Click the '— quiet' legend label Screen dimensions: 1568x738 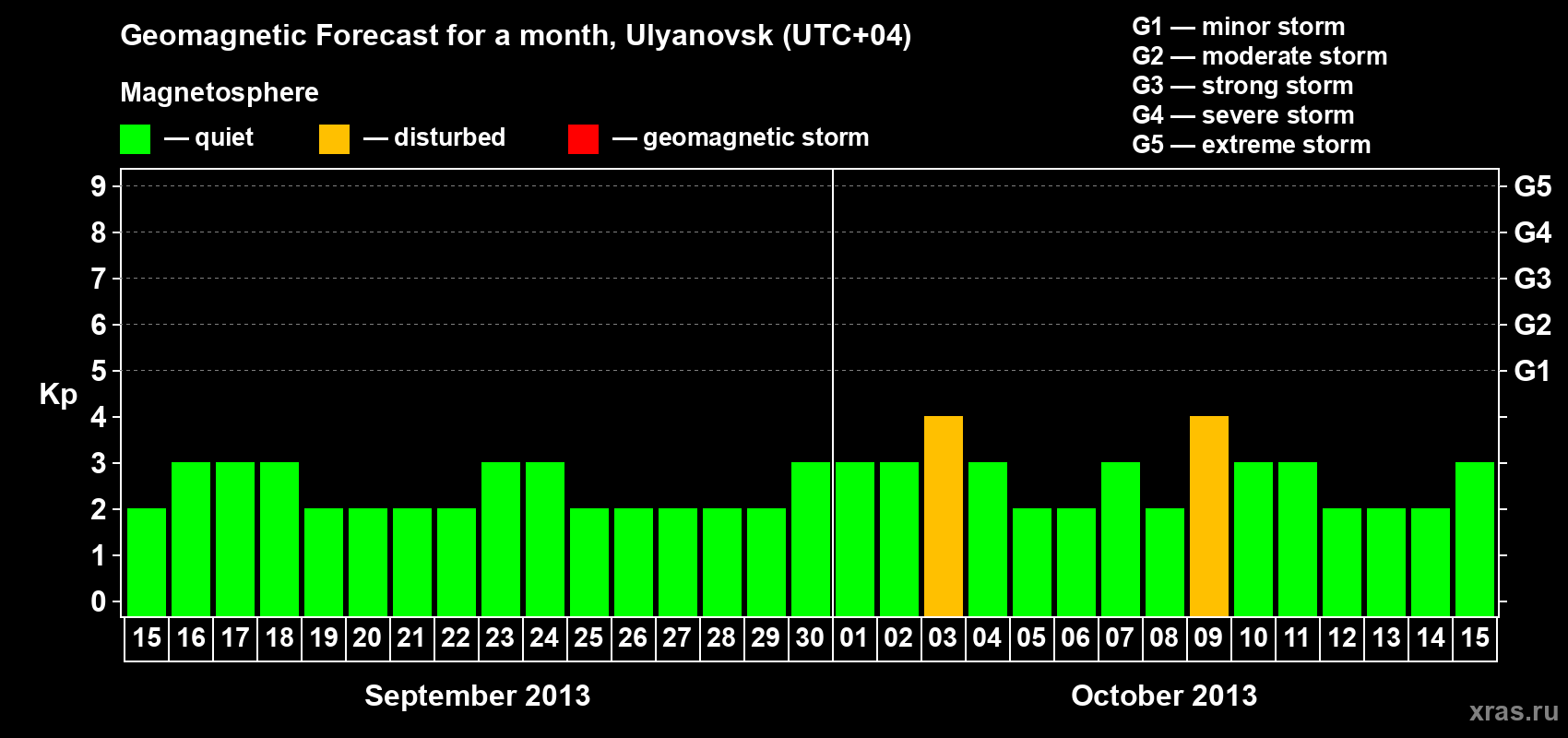pos(208,137)
